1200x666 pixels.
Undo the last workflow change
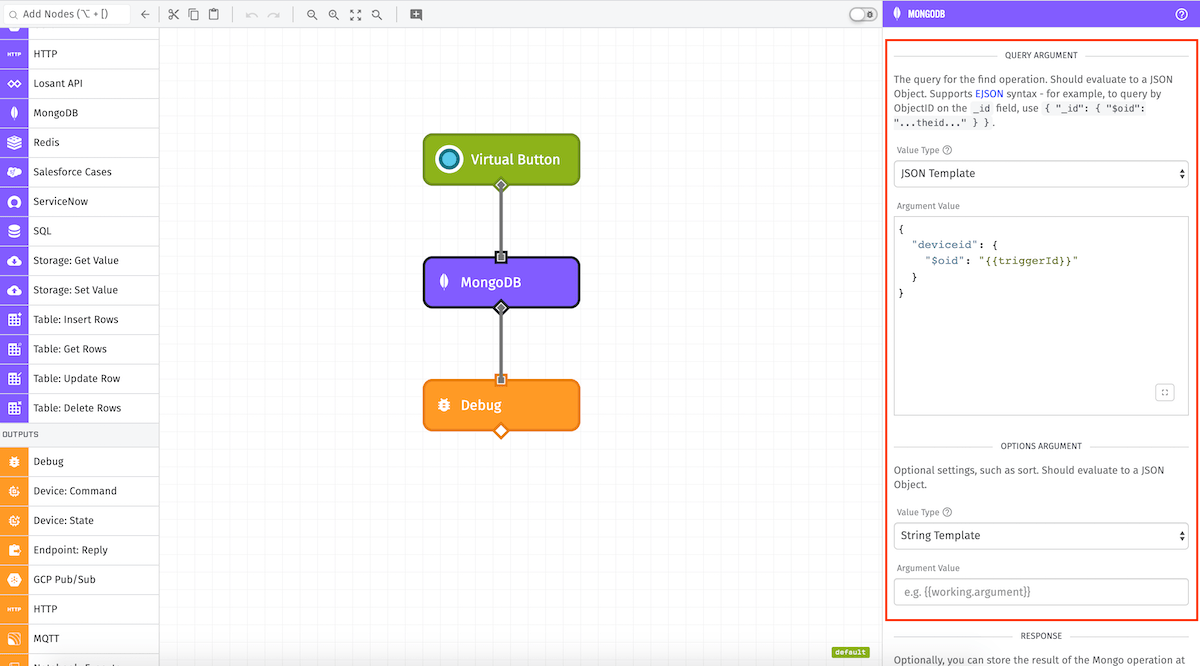click(x=252, y=15)
